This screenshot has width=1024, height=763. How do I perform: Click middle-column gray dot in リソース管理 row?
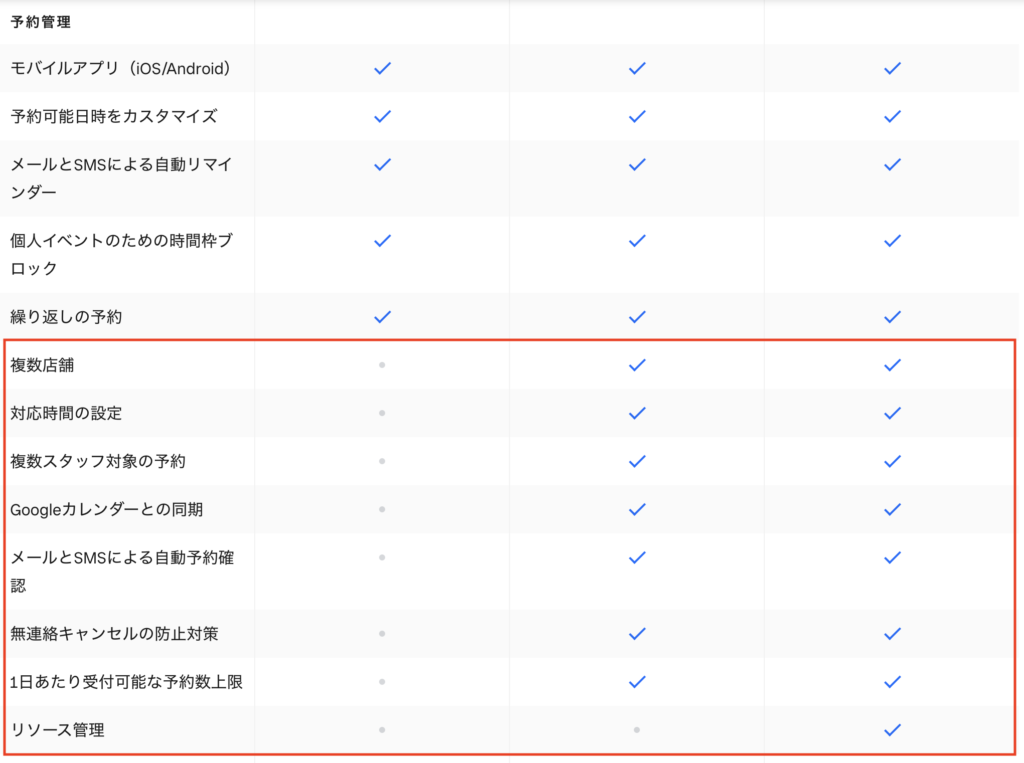(637, 730)
